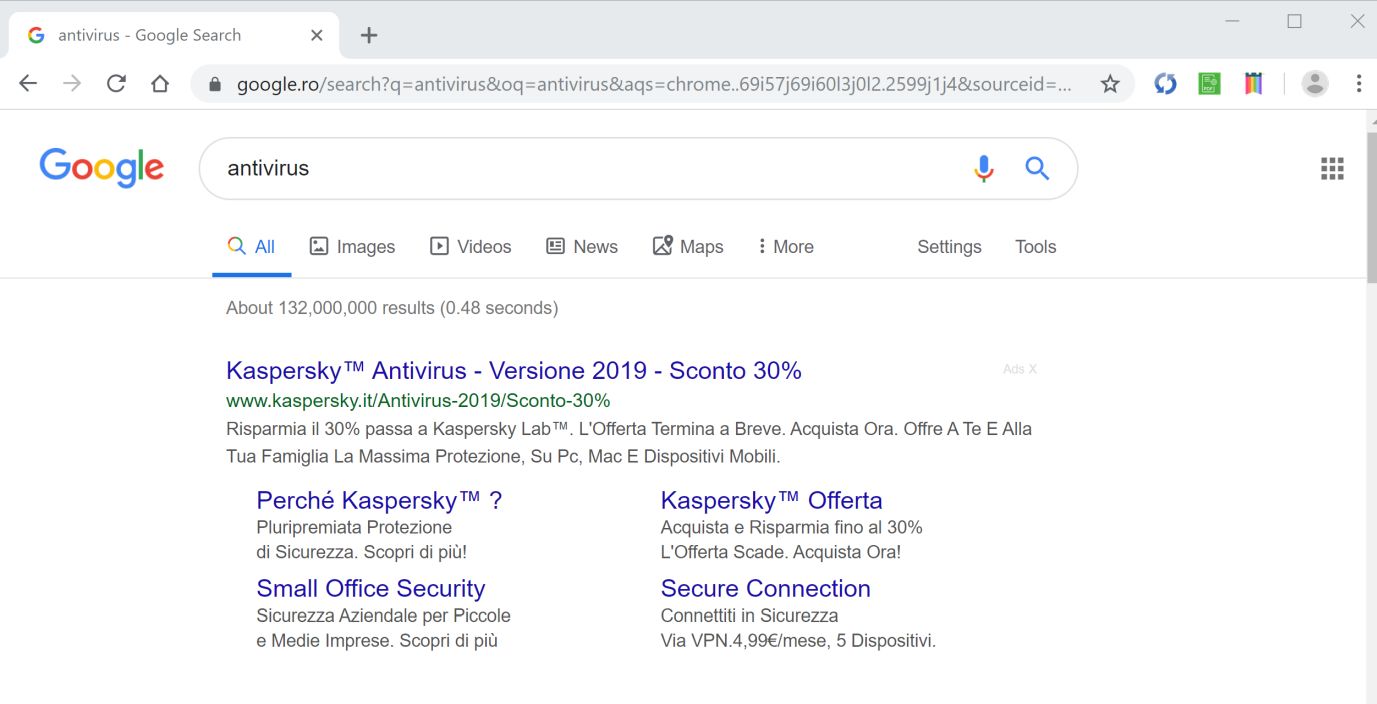The height and width of the screenshot is (704, 1377).
Task: Open a new browser tab
Action: [369, 35]
